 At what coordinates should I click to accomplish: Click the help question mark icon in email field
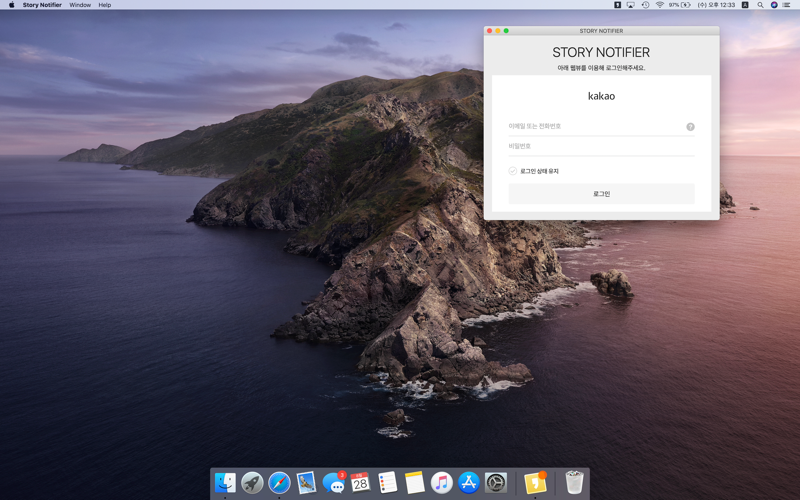tap(690, 127)
